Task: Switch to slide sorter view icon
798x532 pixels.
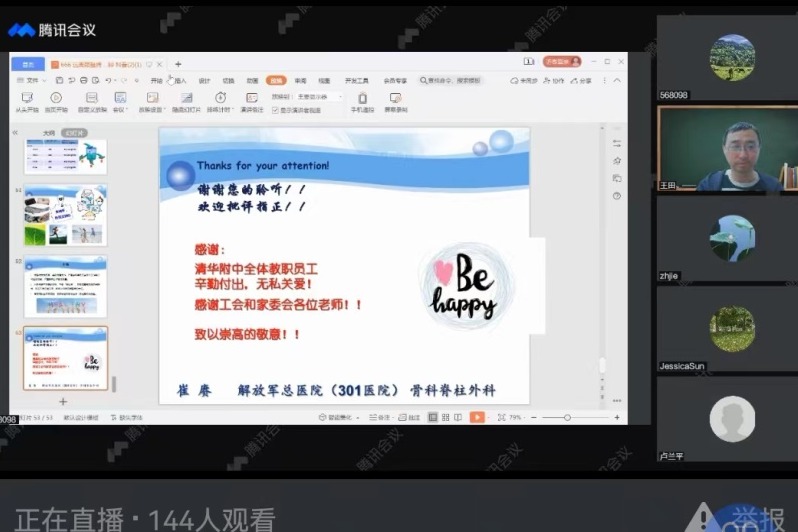Action: coord(445,417)
